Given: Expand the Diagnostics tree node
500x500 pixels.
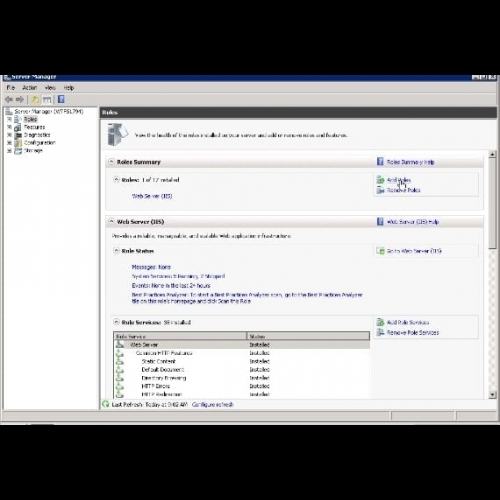Looking at the screenshot, I should coord(9,135).
